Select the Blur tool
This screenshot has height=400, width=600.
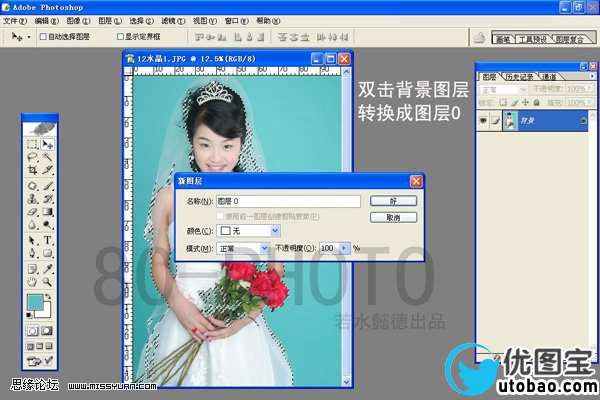click(33, 224)
